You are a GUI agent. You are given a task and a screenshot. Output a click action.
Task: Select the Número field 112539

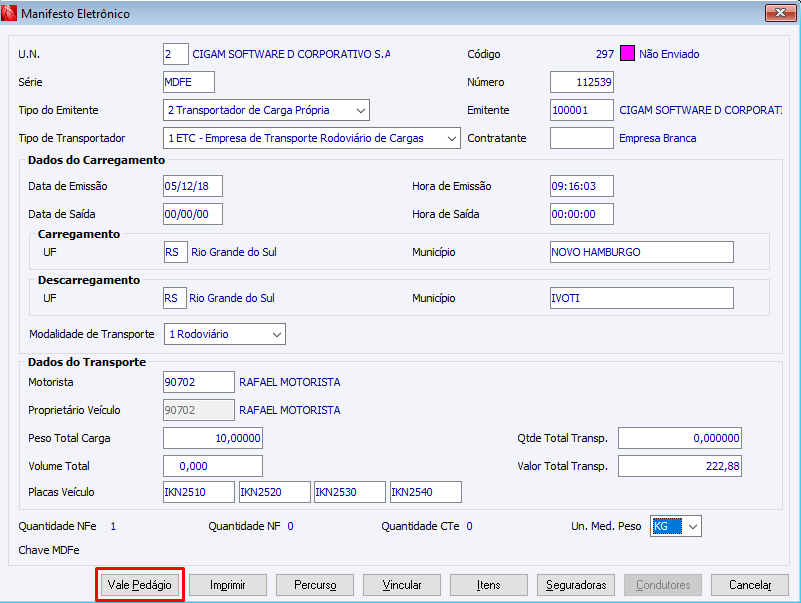click(581, 82)
